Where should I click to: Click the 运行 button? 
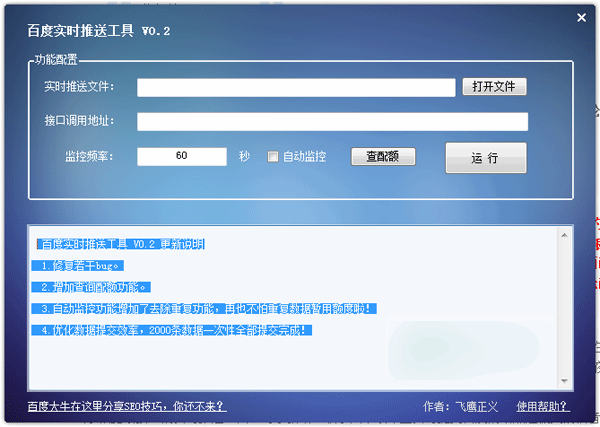click(x=486, y=158)
